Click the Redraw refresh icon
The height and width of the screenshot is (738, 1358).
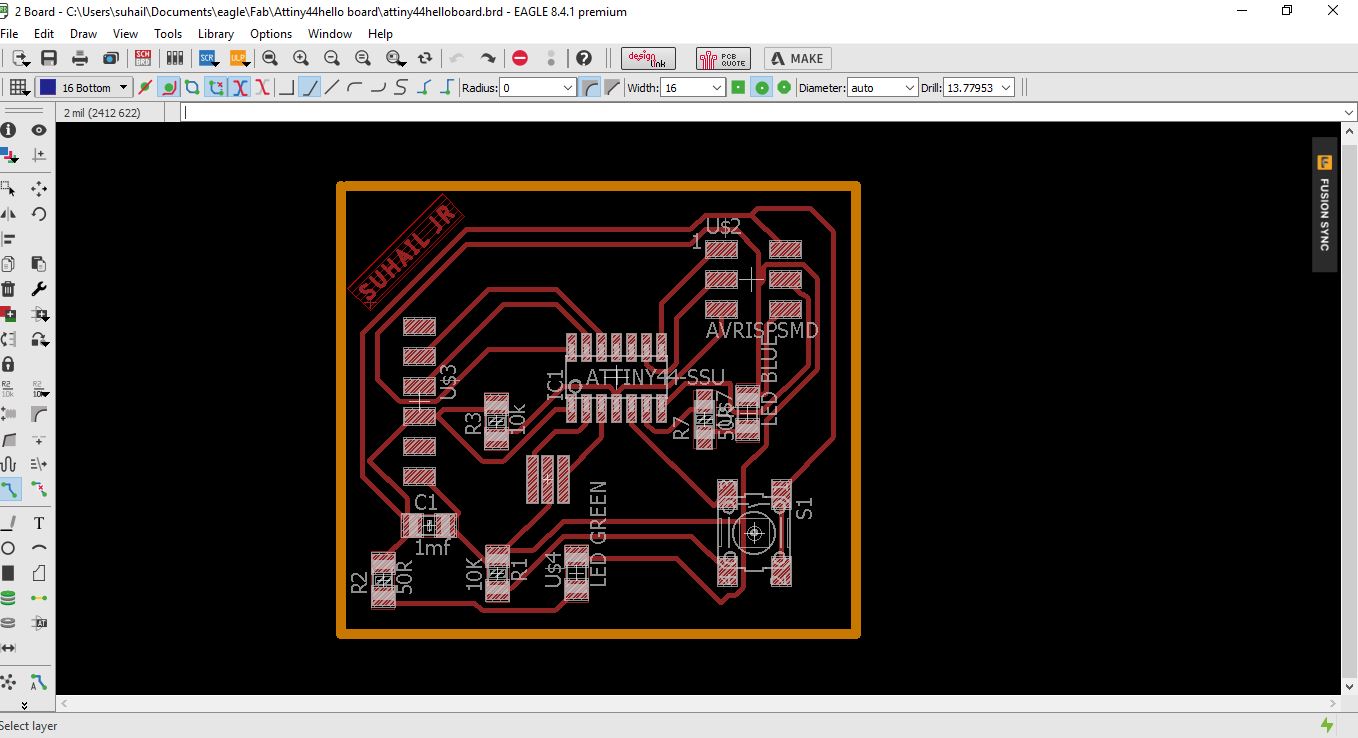pyautogui.click(x=425, y=59)
